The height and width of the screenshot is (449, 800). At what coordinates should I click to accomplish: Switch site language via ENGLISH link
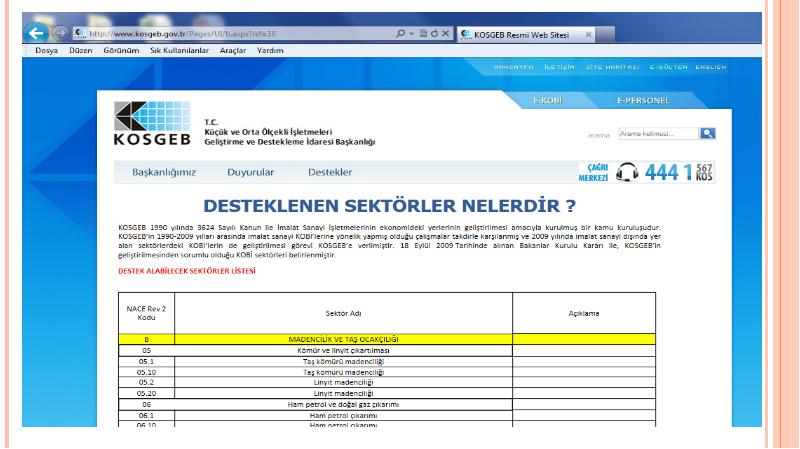711,67
